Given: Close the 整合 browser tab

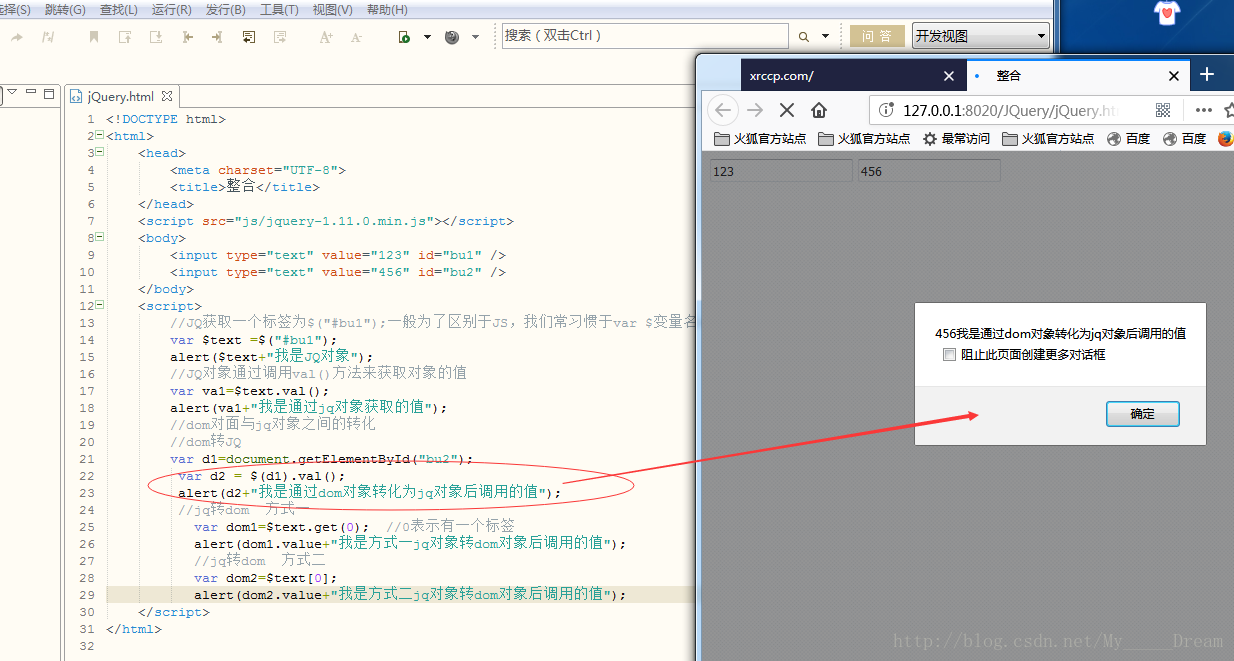Looking at the screenshot, I should click(1175, 76).
